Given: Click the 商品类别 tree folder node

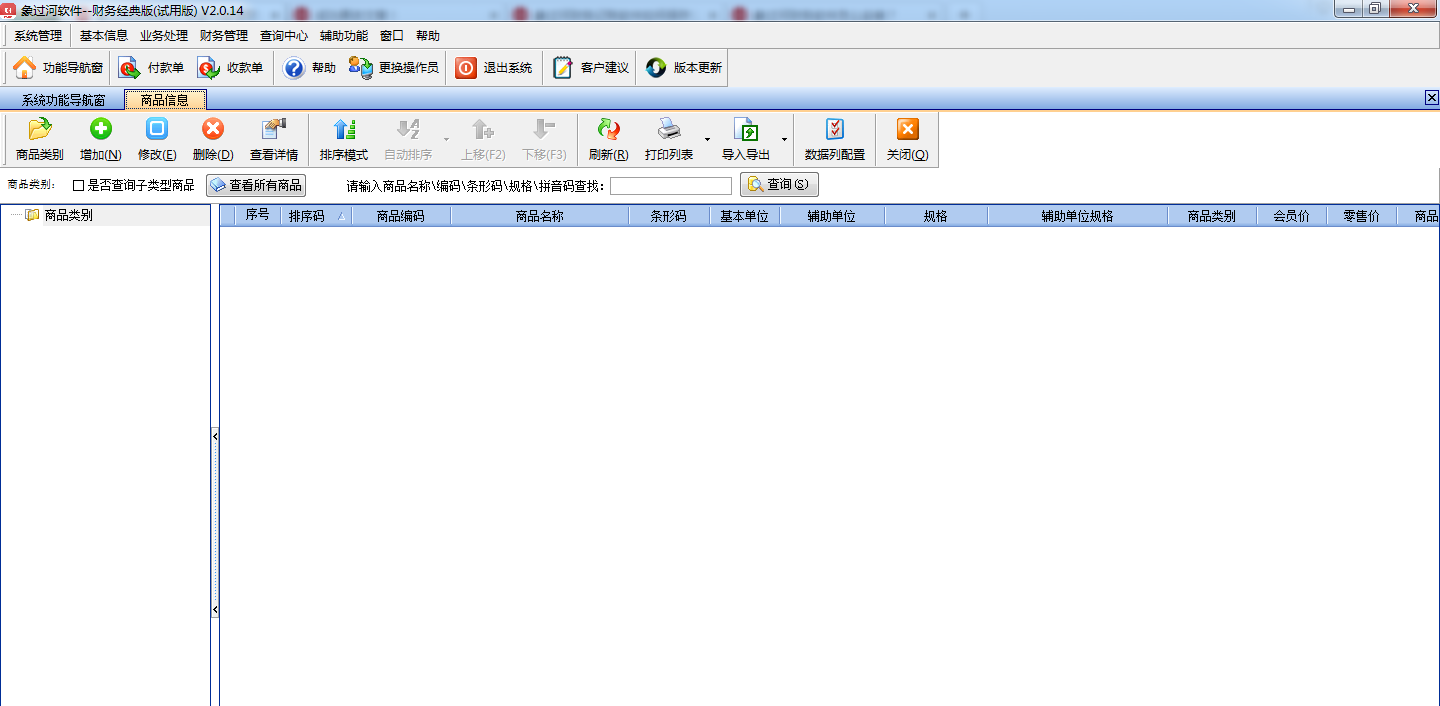Looking at the screenshot, I should pyautogui.click(x=59, y=215).
